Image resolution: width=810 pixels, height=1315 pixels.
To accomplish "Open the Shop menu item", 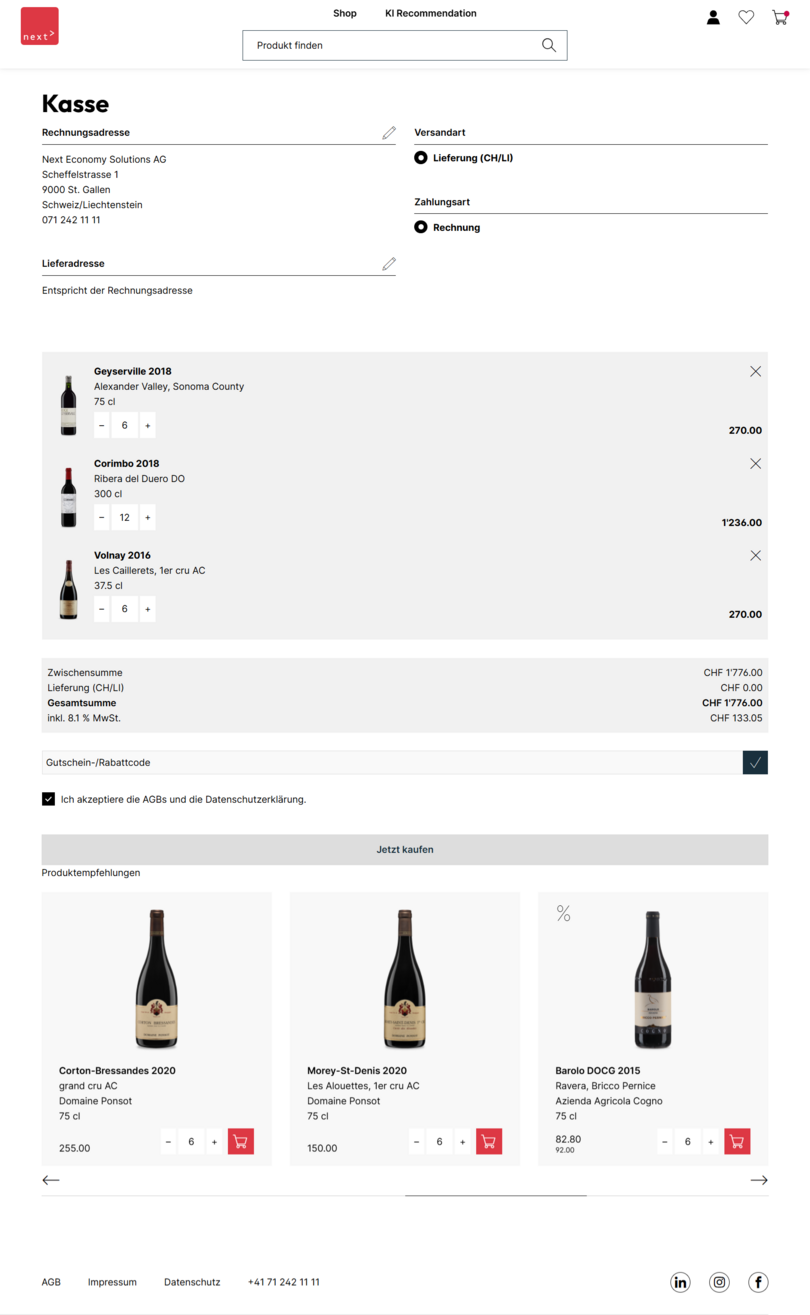I will 344,13.
